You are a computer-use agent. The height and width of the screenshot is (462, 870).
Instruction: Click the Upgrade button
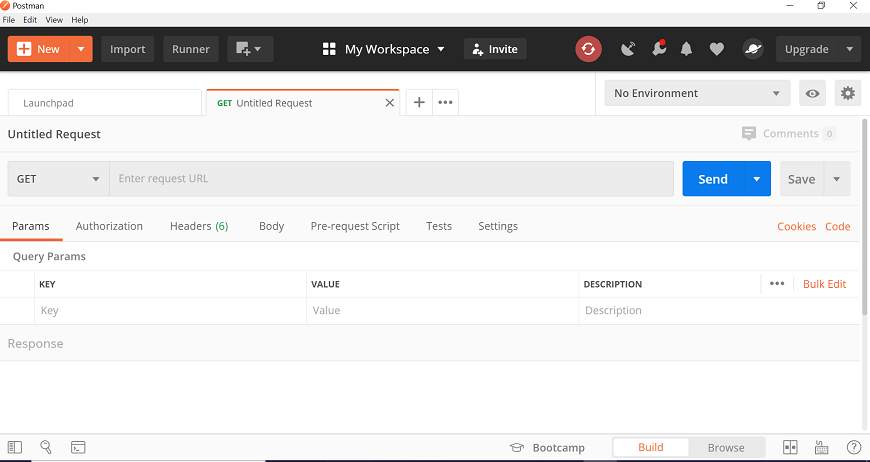[807, 49]
